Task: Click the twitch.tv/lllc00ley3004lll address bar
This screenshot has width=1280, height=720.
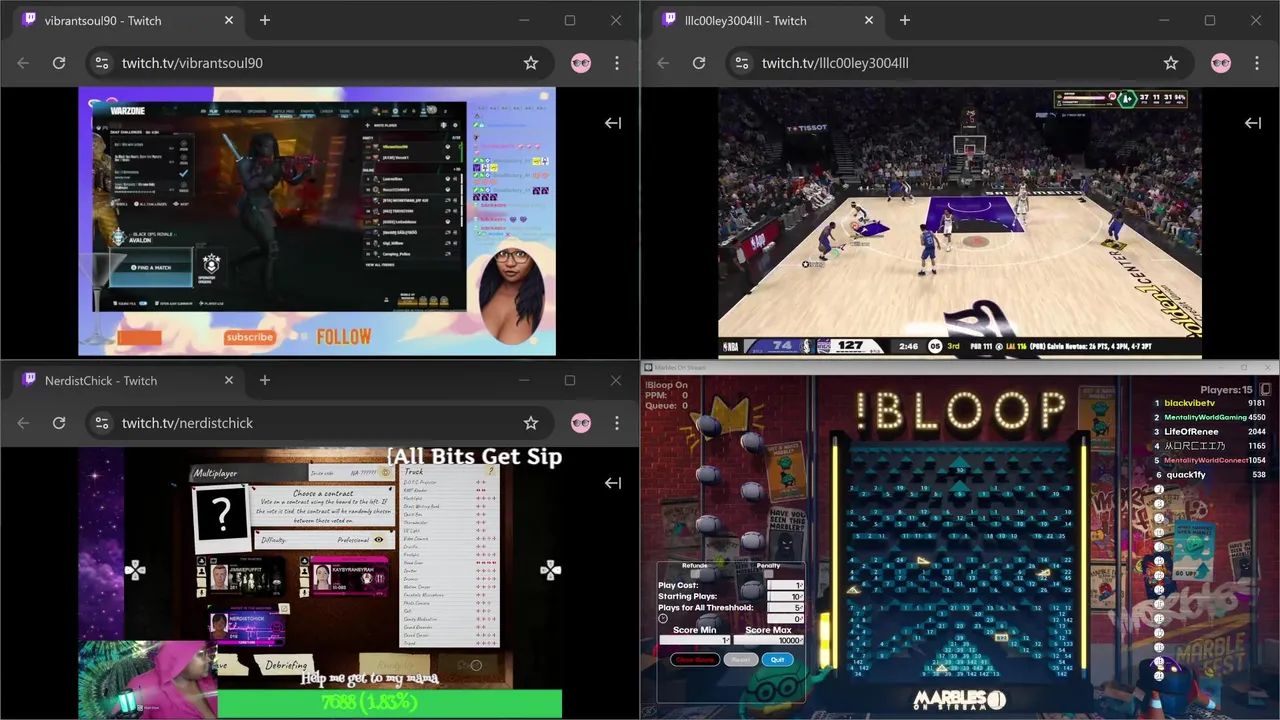Action: point(958,63)
